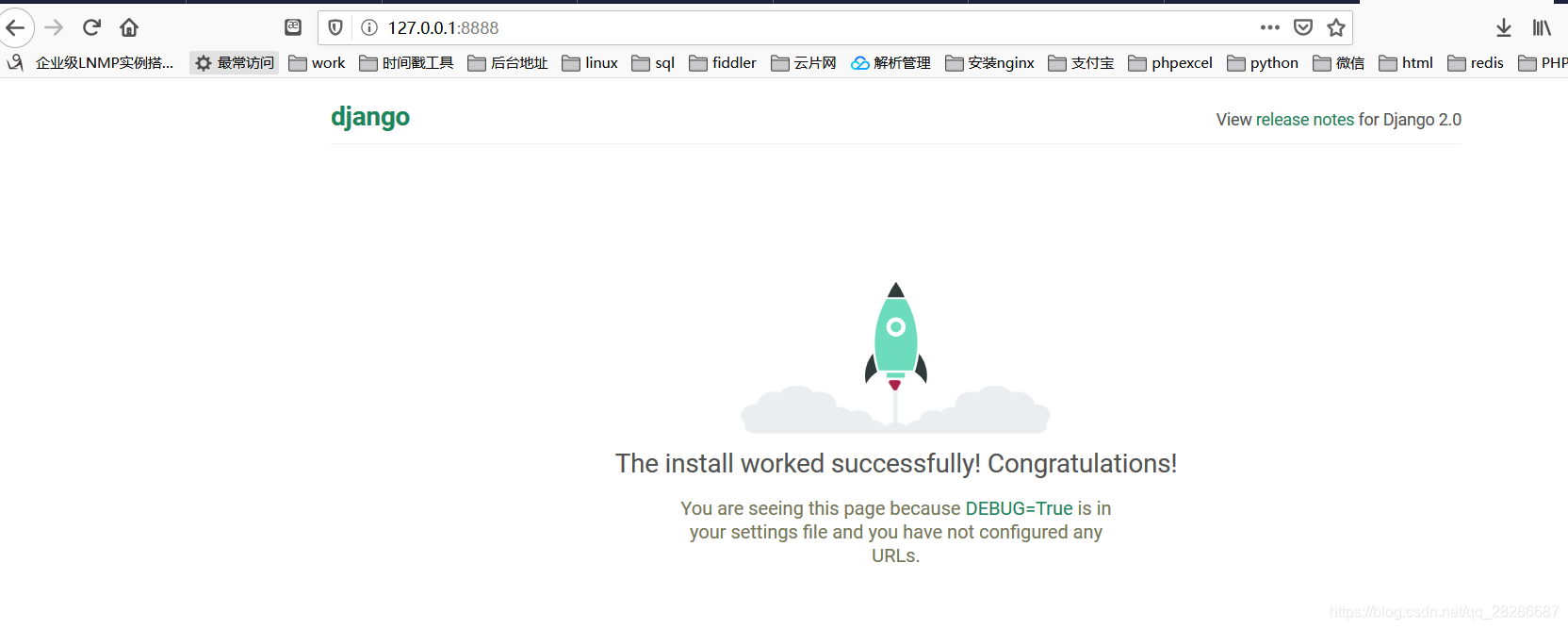
Task: Open the linux bookmark folder
Action: (x=590, y=63)
